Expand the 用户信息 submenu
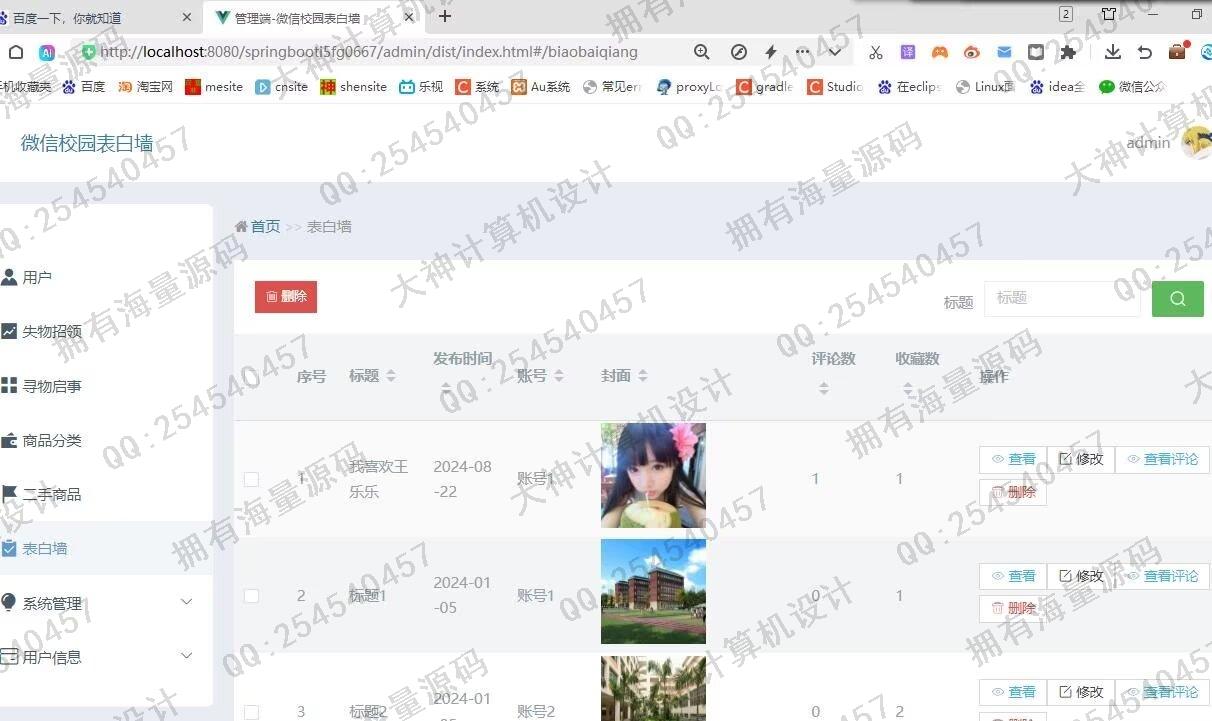The width and height of the screenshot is (1212, 721). pyautogui.click(x=105, y=657)
